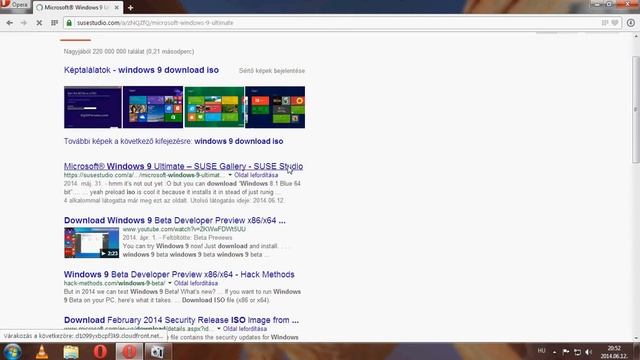Screen dimensions: 640x360
Task: Click youtube.com watch URL in second result
Action: pos(184,229)
